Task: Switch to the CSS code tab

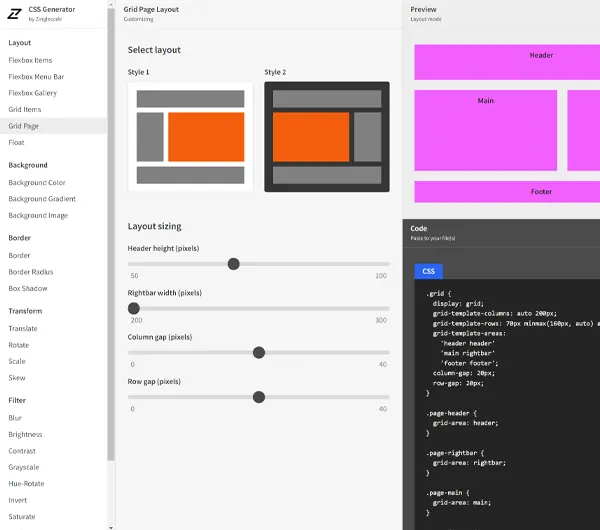Action: click(x=429, y=271)
